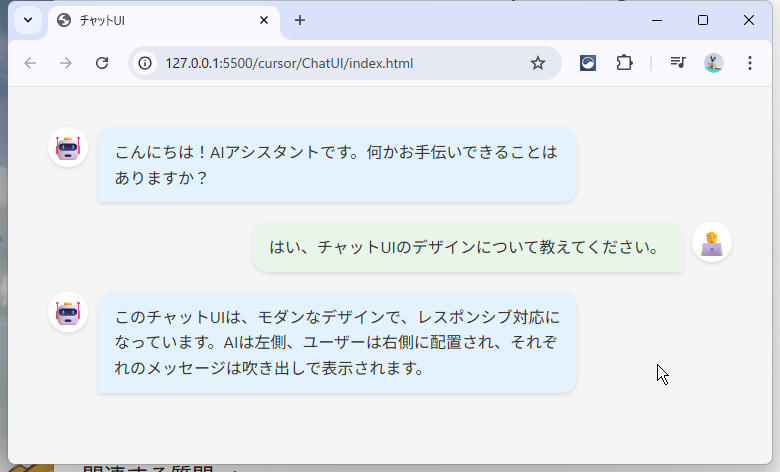This screenshot has height=472, width=780.
Task: Click the robot avatar beside the greeting message
Action: [x=68, y=148]
